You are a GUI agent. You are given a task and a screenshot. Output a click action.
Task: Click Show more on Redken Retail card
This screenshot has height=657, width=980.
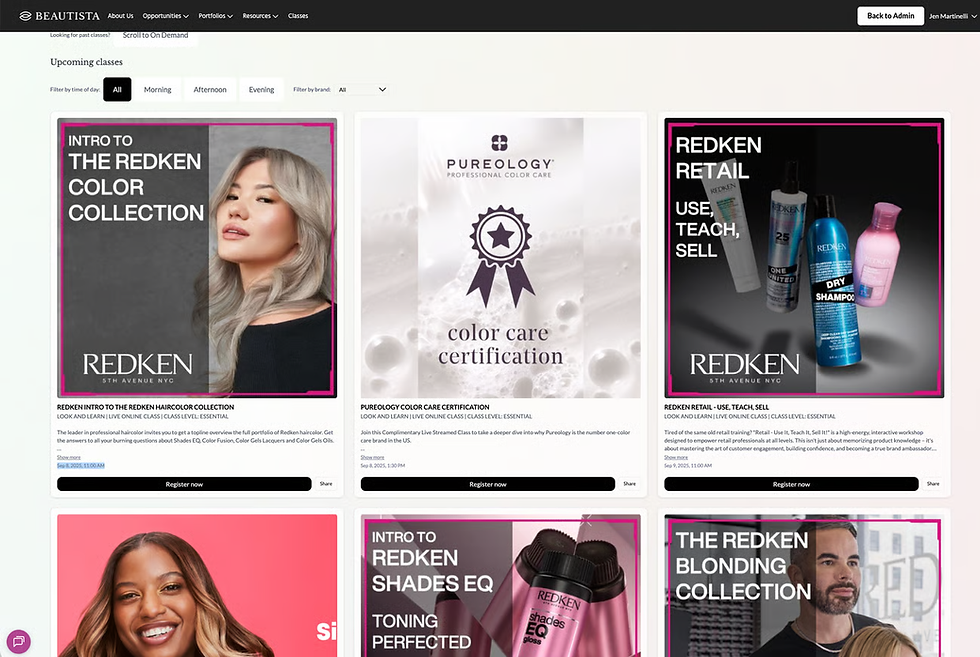click(676, 458)
